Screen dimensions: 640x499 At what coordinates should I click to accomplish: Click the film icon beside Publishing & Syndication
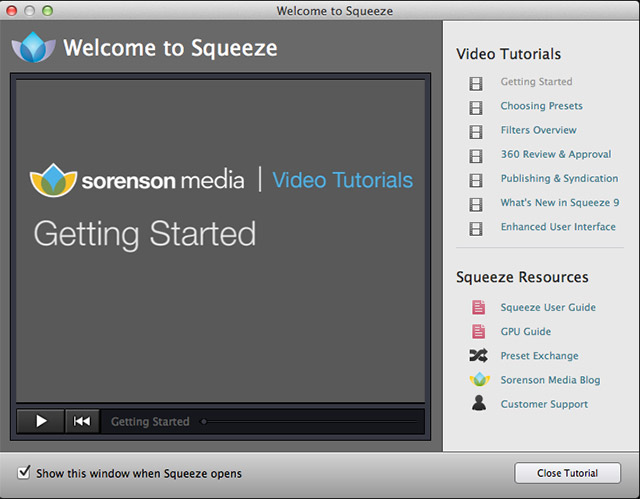(476, 180)
